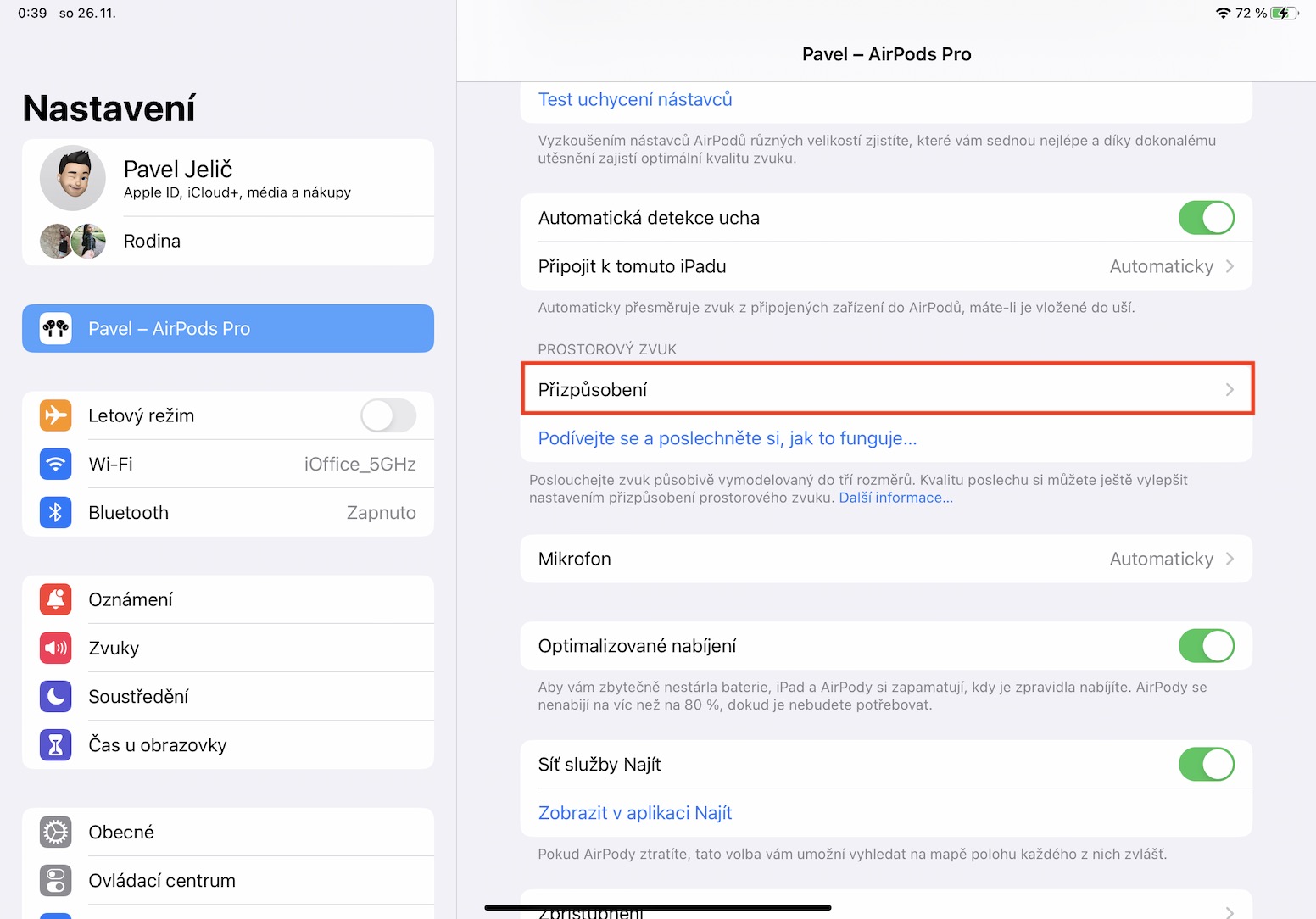1316x919 pixels.
Task: Open Připojit k tomuto iPadu options
Action: pyautogui.click(x=885, y=266)
